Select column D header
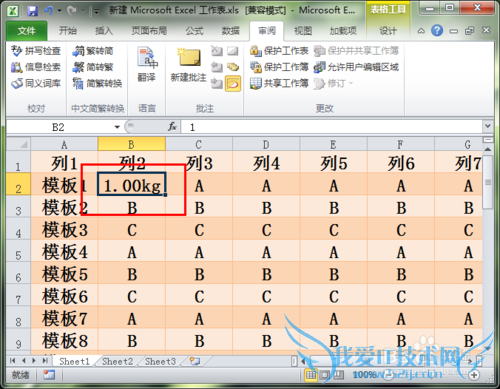500x389 pixels. 266,144
